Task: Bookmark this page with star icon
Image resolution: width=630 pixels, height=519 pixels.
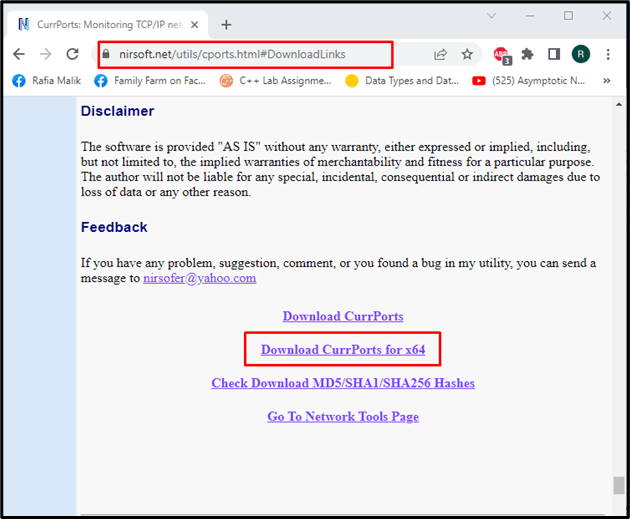Action: click(467, 54)
